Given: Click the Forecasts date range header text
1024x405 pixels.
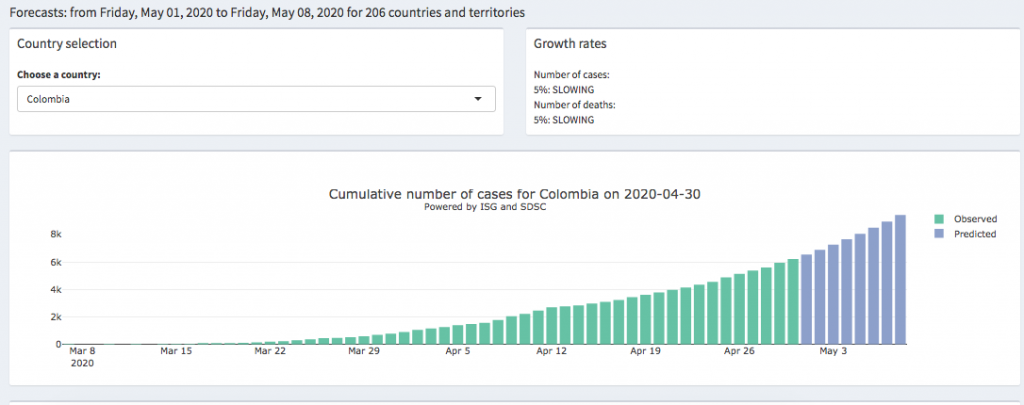Looking at the screenshot, I should click(x=266, y=12).
